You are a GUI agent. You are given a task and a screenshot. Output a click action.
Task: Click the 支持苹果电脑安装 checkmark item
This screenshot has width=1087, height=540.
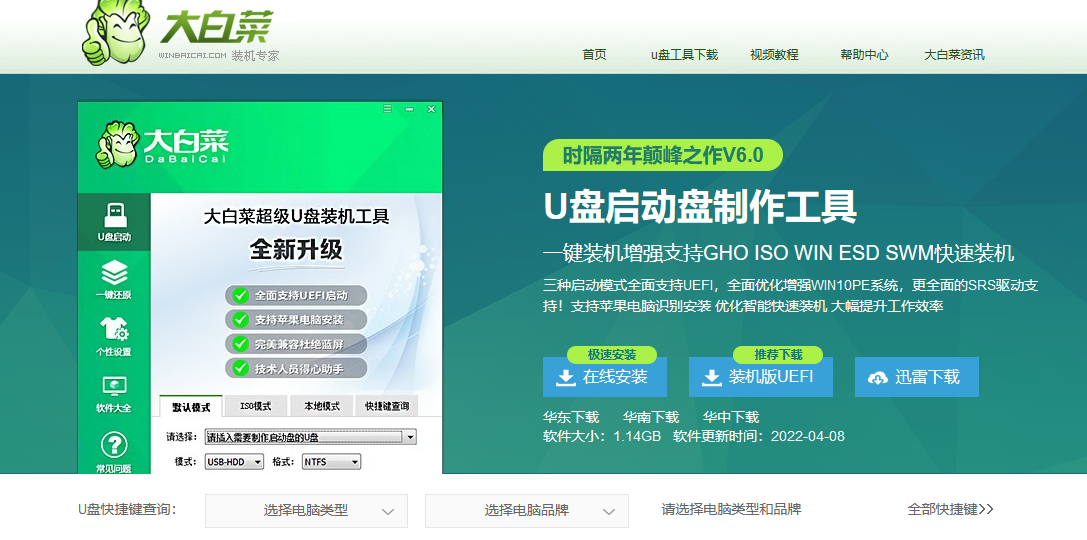tap(296, 320)
